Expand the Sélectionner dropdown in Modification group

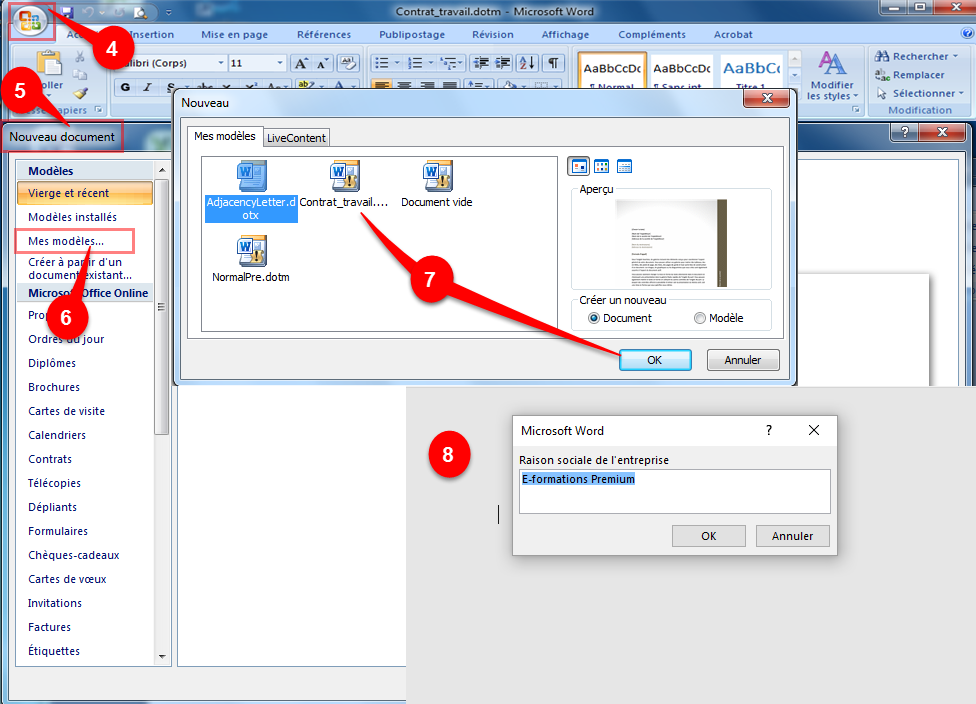961,93
